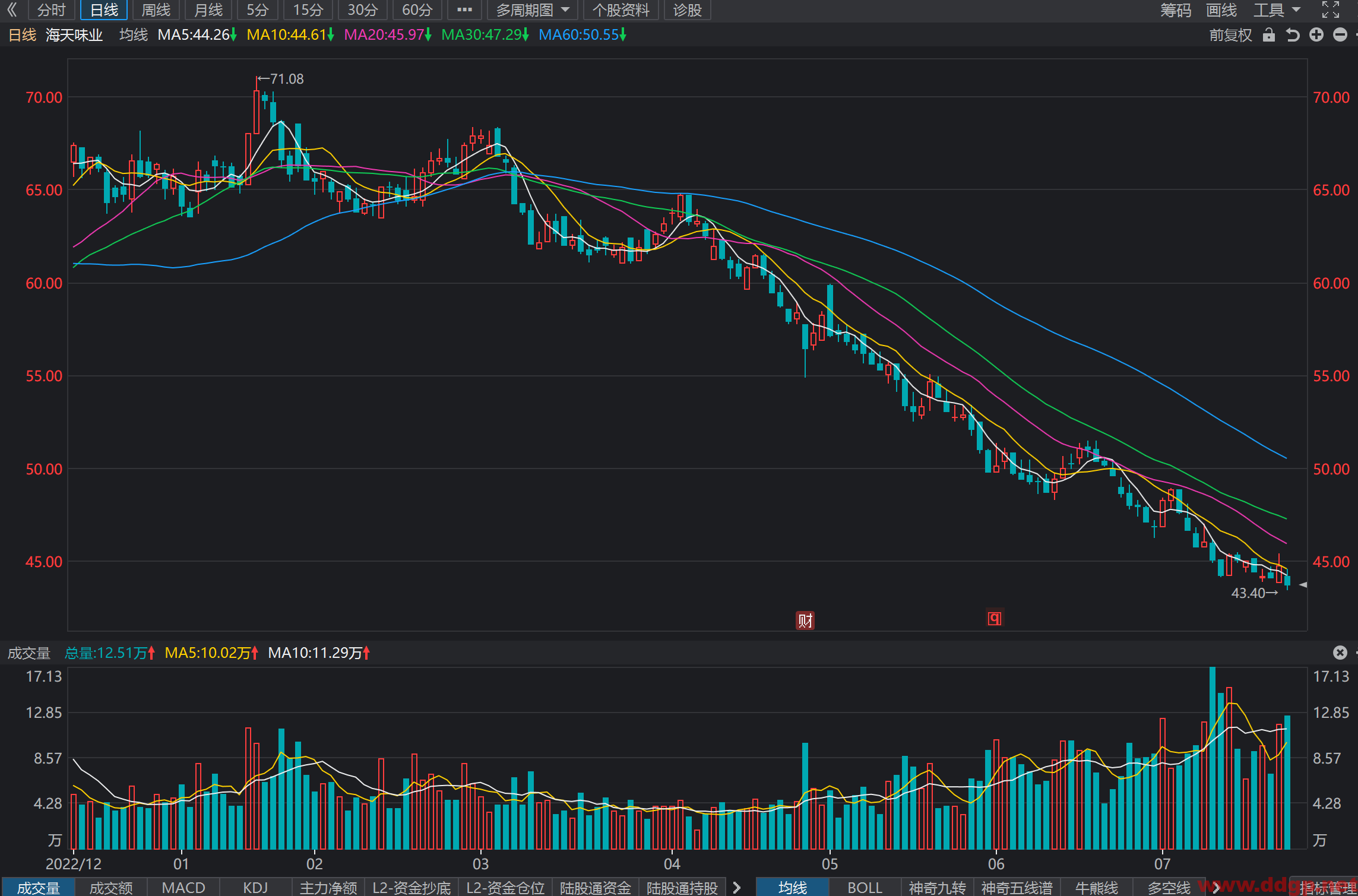
Task: Switch overlay to 神奇五线谱
Action: click(x=1017, y=887)
